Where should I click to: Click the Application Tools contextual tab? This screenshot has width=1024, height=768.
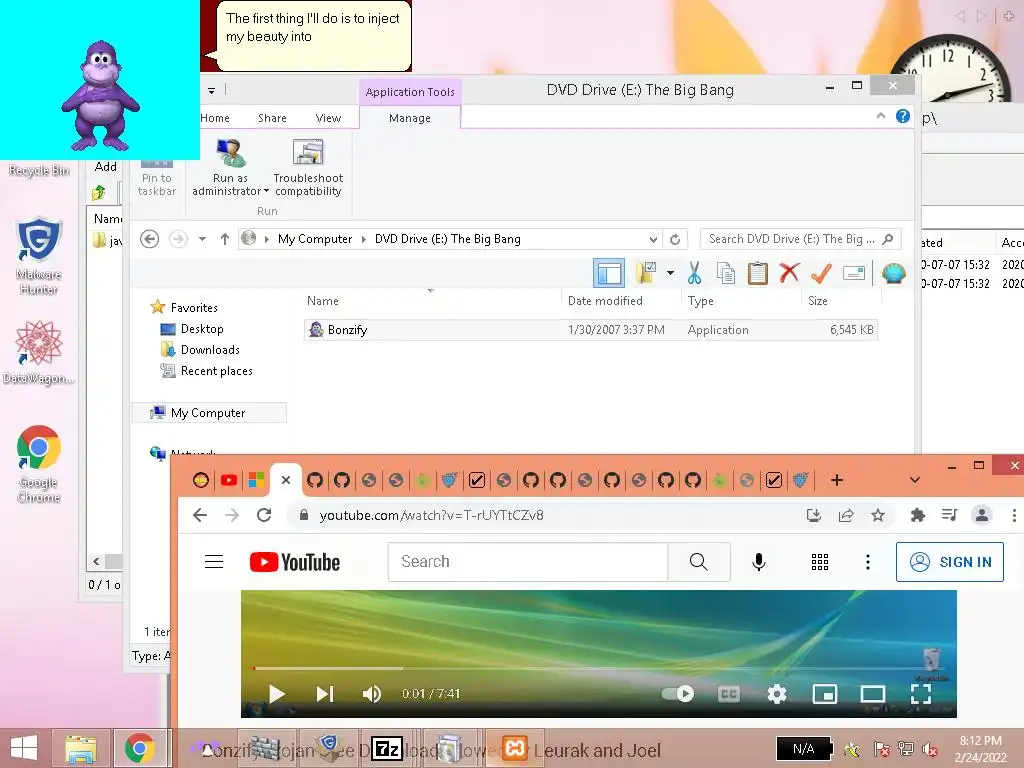409,92
